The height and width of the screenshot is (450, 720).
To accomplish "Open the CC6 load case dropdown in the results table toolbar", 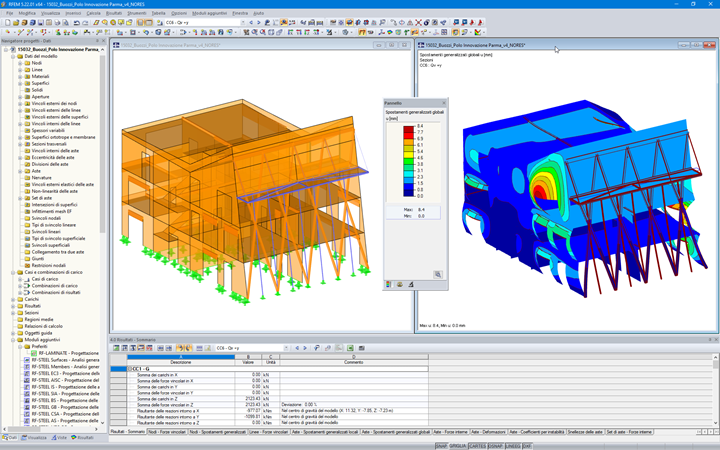I will [286, 348].
